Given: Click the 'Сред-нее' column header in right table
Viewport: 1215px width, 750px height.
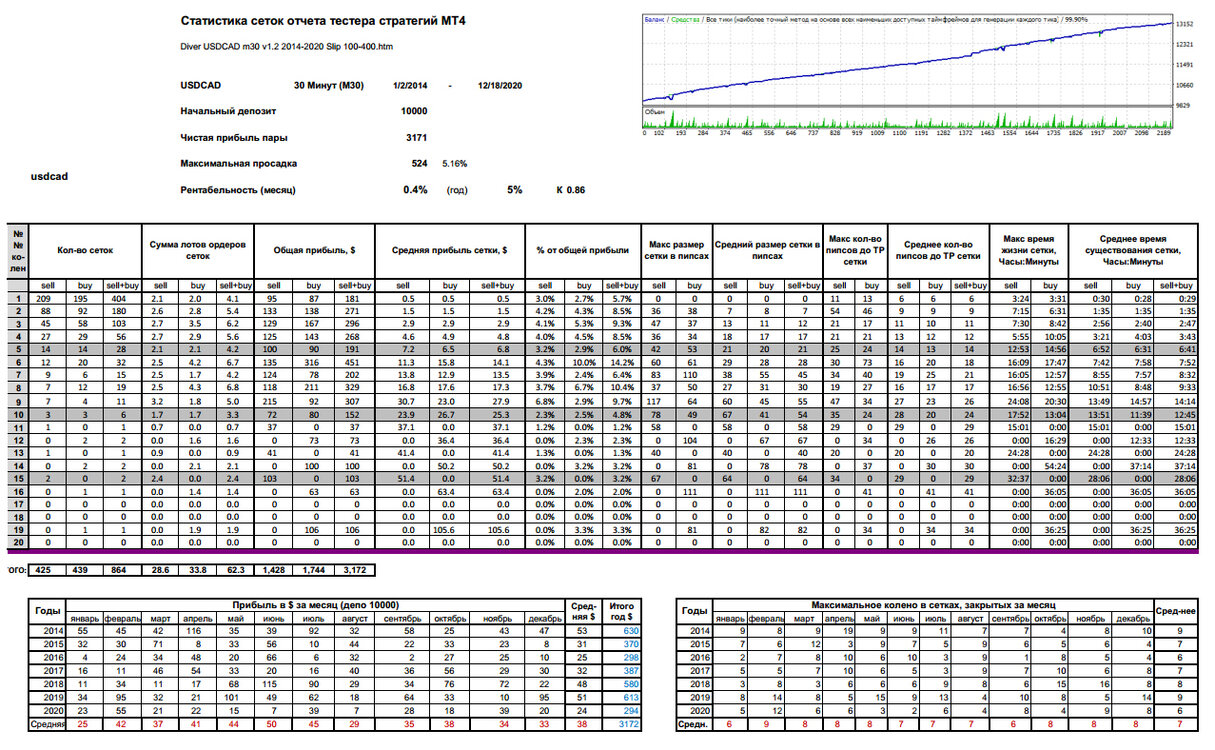Looking at the screenshot, I should [1176, 611].
